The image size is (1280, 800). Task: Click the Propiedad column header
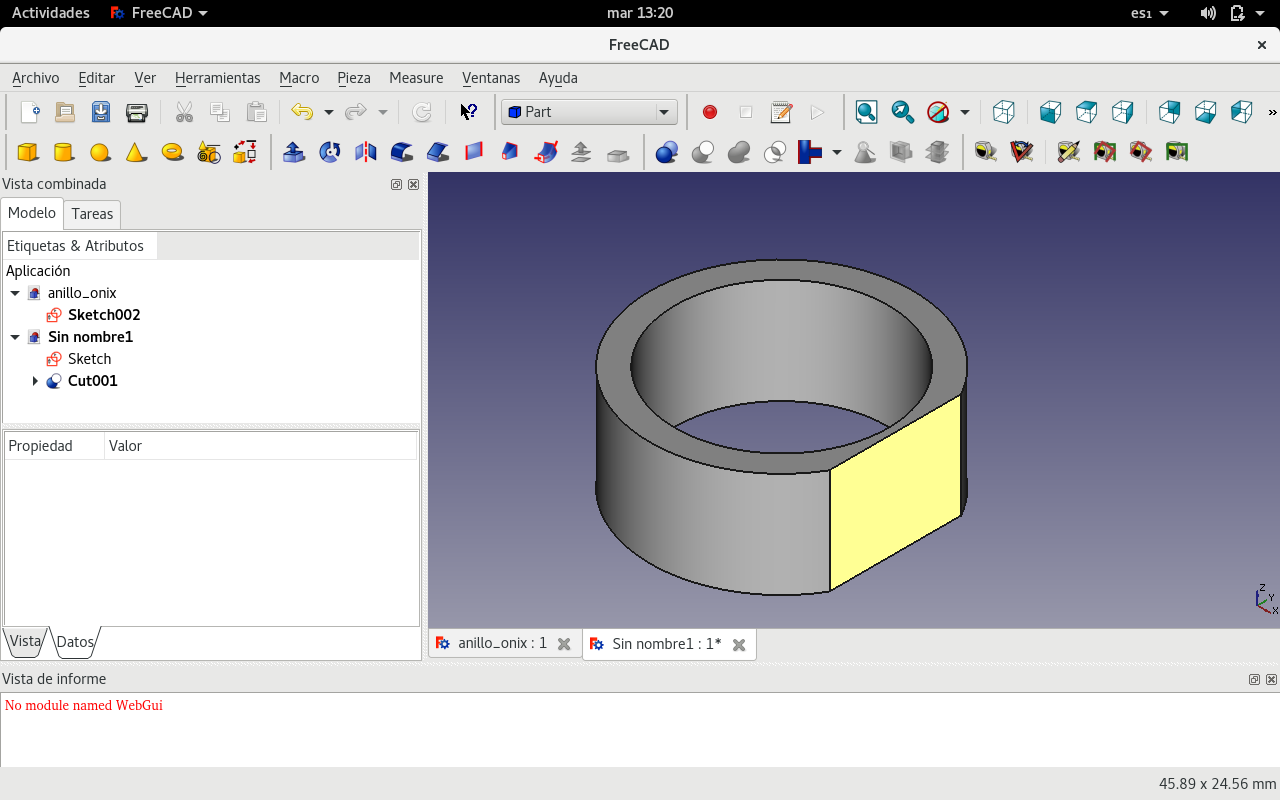(54, 446)
